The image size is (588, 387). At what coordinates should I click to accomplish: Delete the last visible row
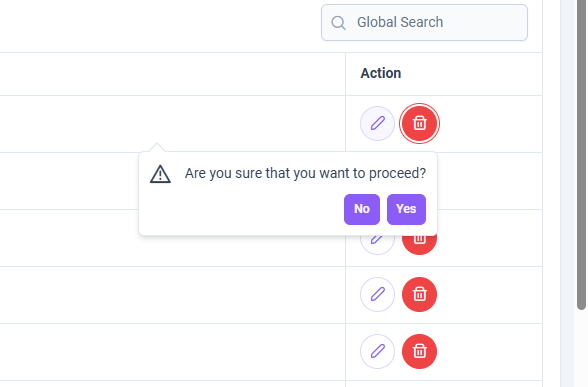pos(419,351)
